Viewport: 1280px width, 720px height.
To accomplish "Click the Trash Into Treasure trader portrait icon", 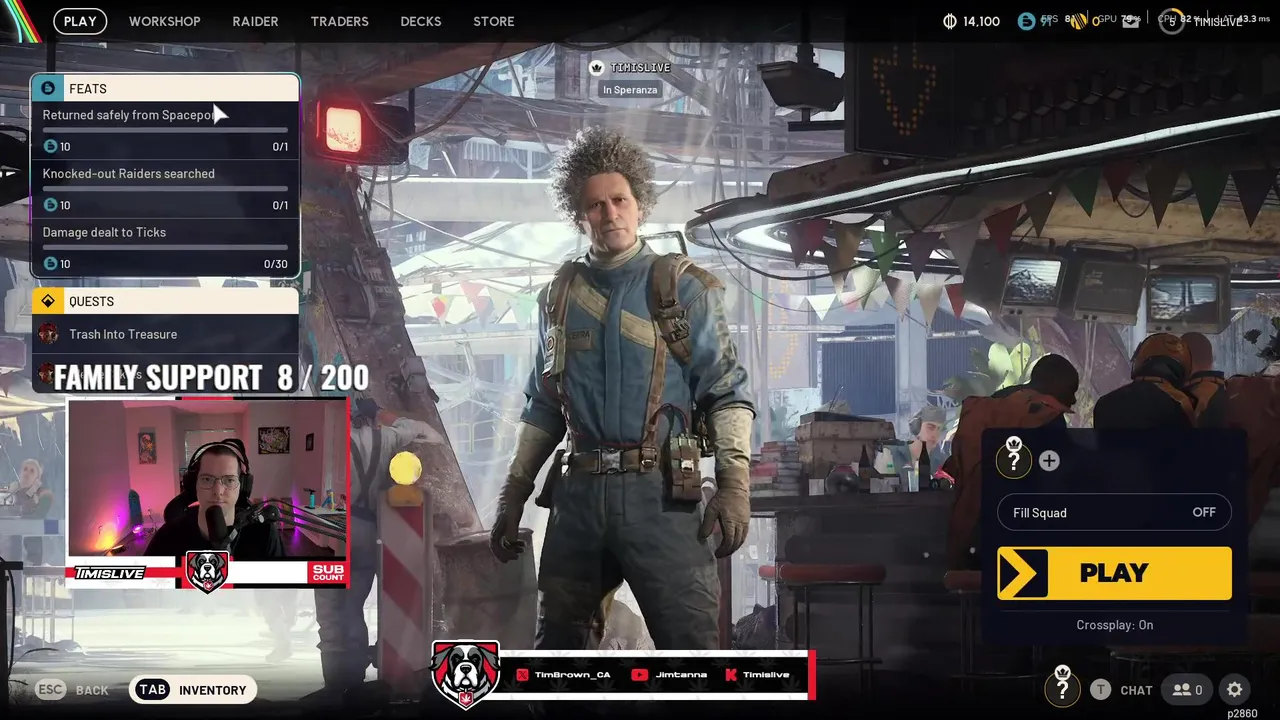I will tap(48, 334).
